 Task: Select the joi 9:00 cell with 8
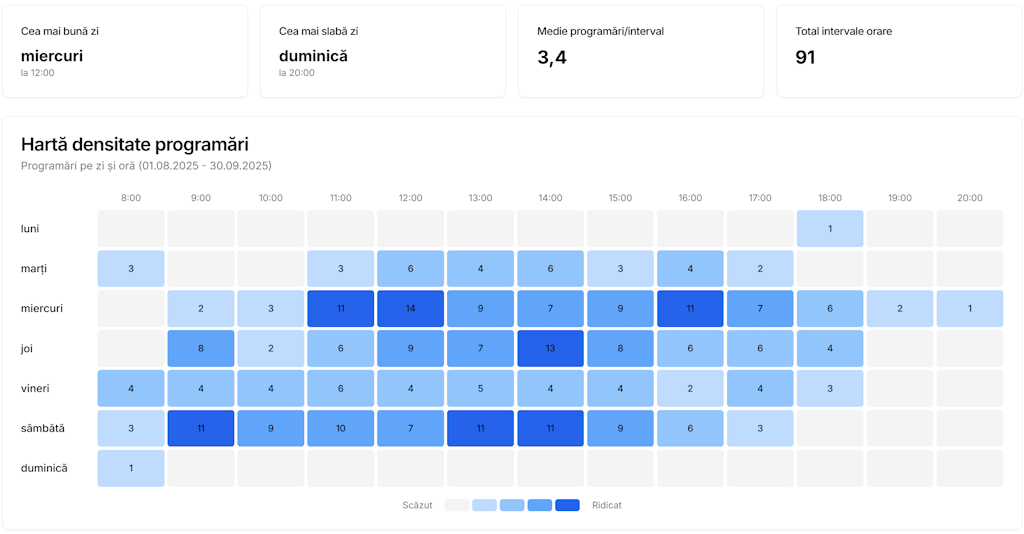click(x=201, y=349)
